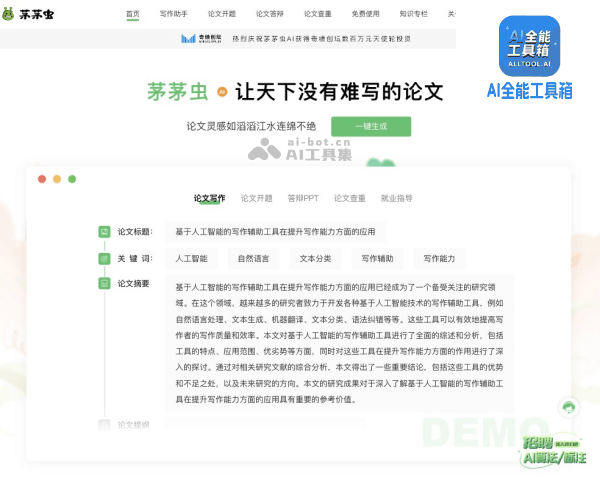This screenshot has height=498, width=600.
Task: Switch to 论文查重 tab in demo panel
Action: click(350, 198)
